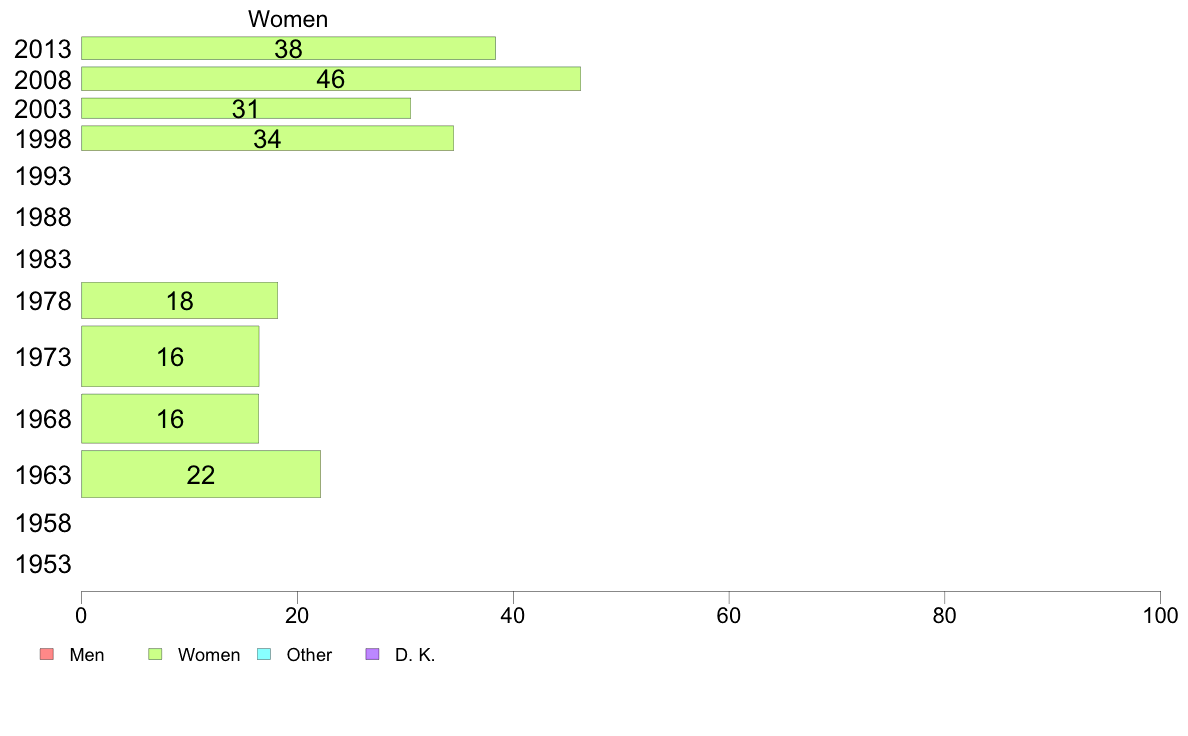
Task: Click the 1993 year label
Action: (x=43, y=177)
